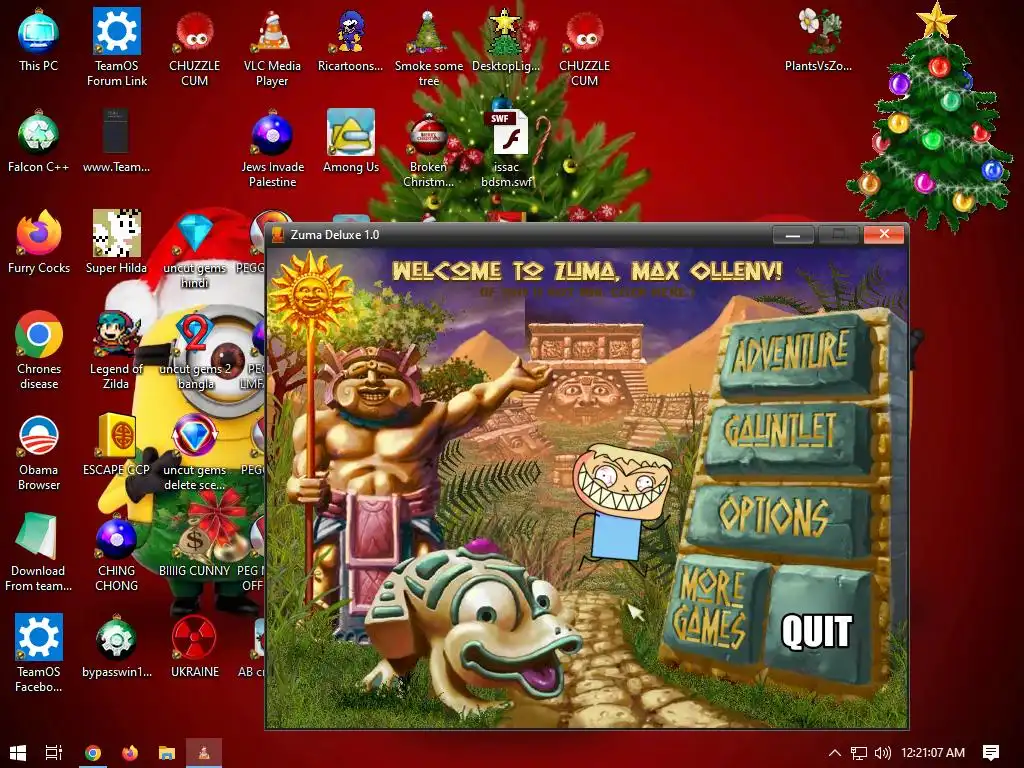1024x768 pixels.
Task: Show hidden system tray icons
Action: click(835, 752)
